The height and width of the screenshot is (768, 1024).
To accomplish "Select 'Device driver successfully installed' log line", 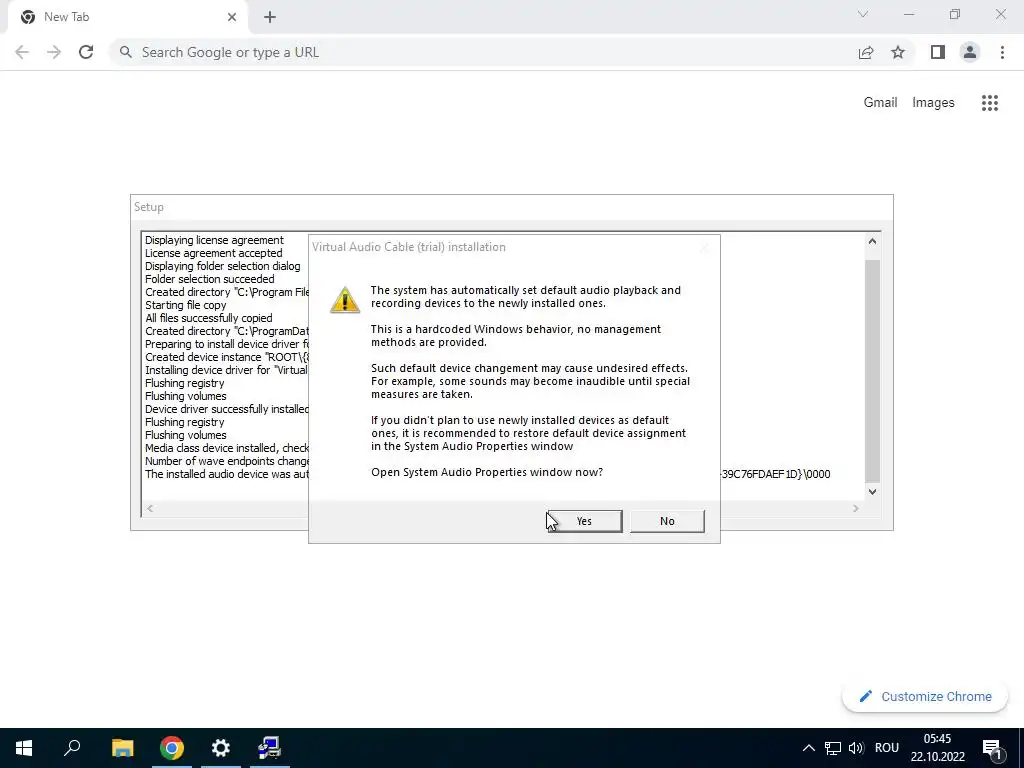I will [227, 409].
